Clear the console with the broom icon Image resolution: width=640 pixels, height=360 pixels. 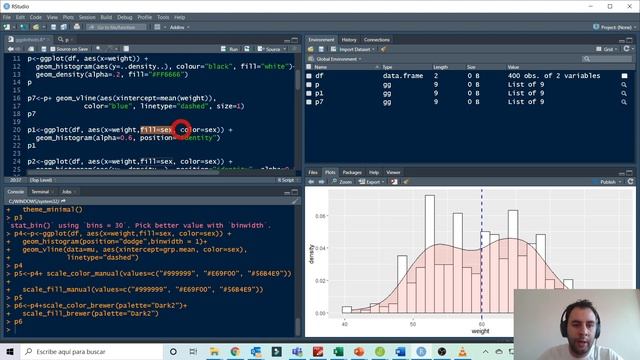coord(295,201)
